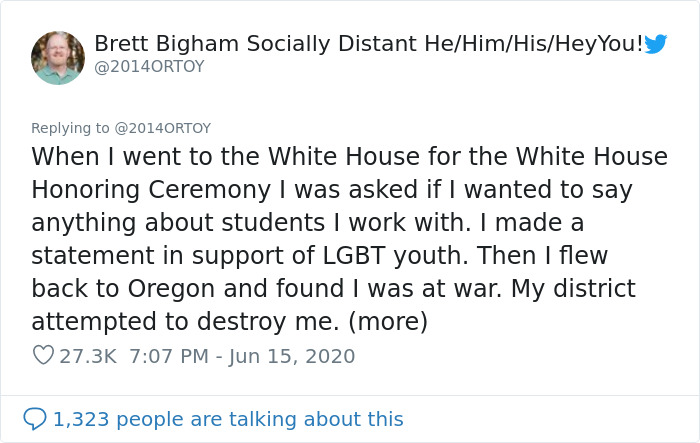Open Brett Bigham's profile picture
700x443 pixels.
pos(58,58)
